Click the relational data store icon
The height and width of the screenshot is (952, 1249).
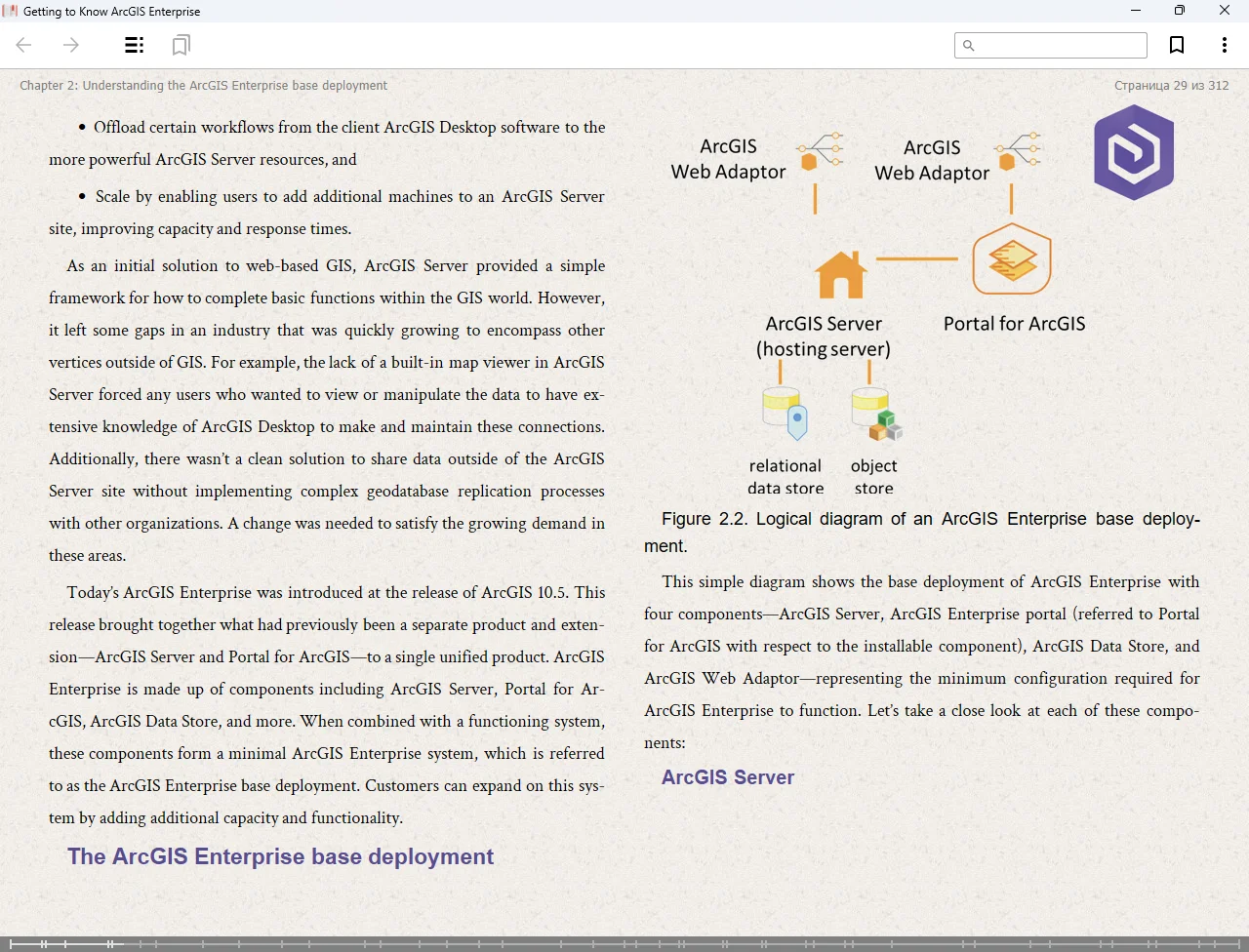[785, 413]
